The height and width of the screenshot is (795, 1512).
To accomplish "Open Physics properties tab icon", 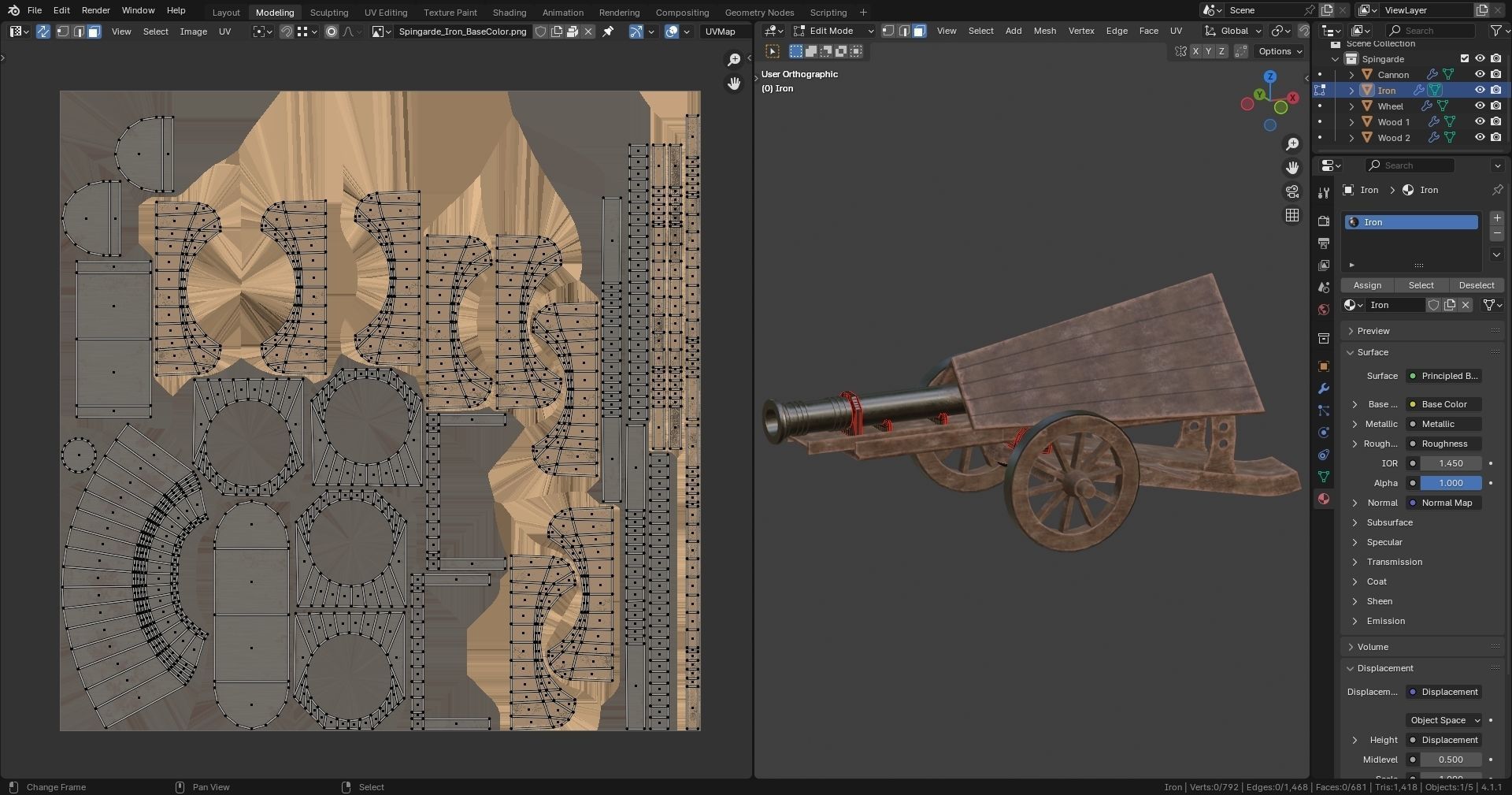I will [1324, 433].
